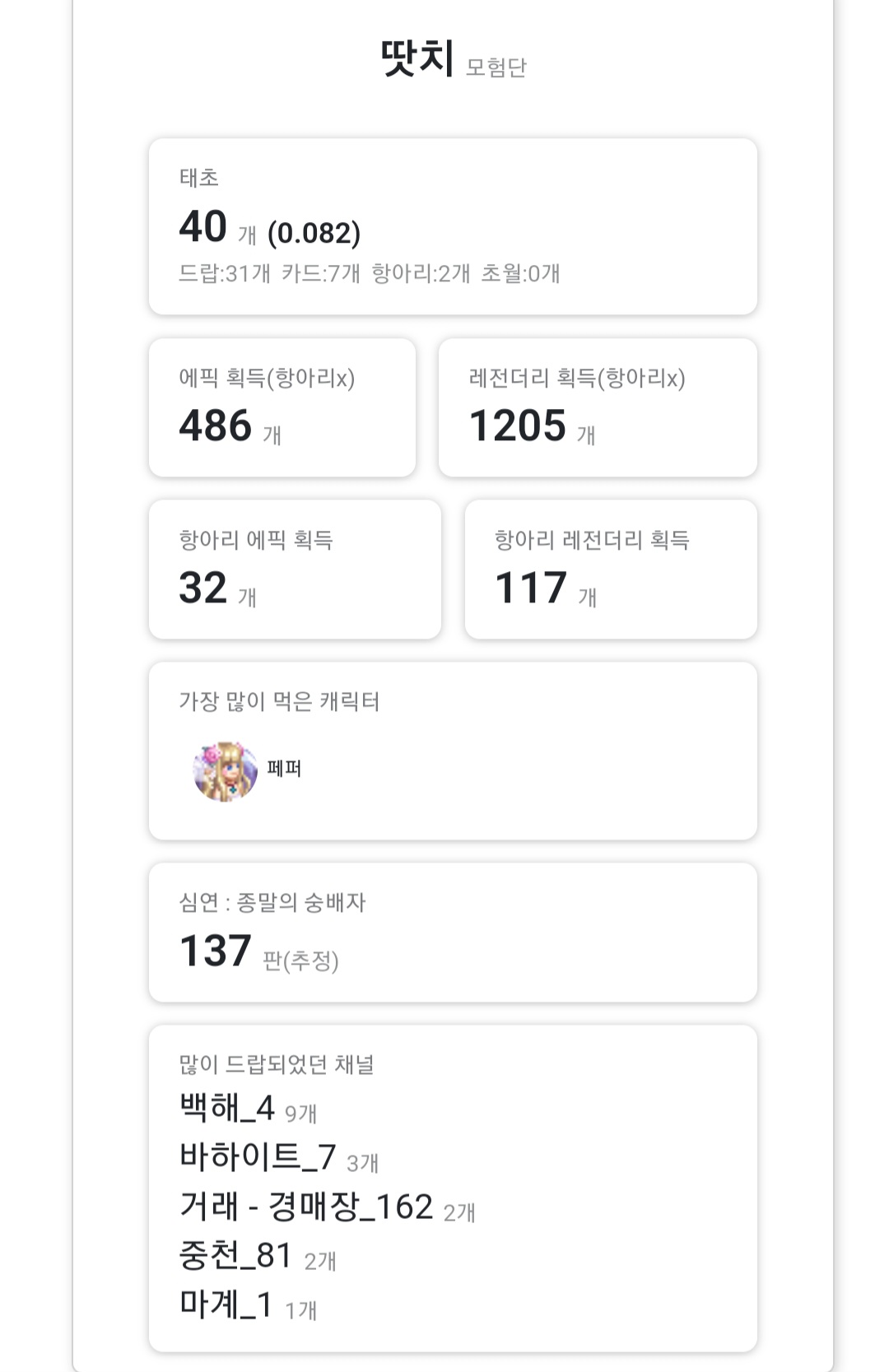The height and width of the screenshot is (1372, 889).
Task: Click the (0.082) ratio in 태초 card
Action: click(x=314, y=233)
